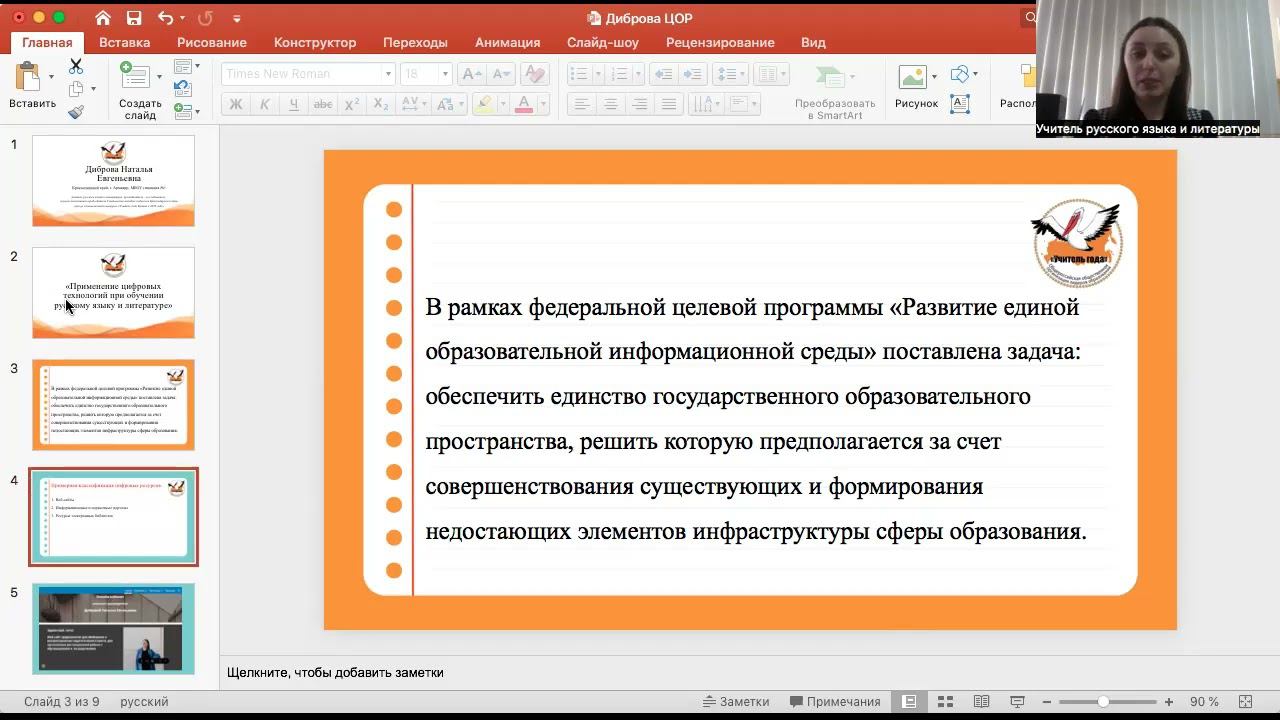The image size is (1280, 720).
Task: Open the Конструктор tab
Action: point(315,43)
